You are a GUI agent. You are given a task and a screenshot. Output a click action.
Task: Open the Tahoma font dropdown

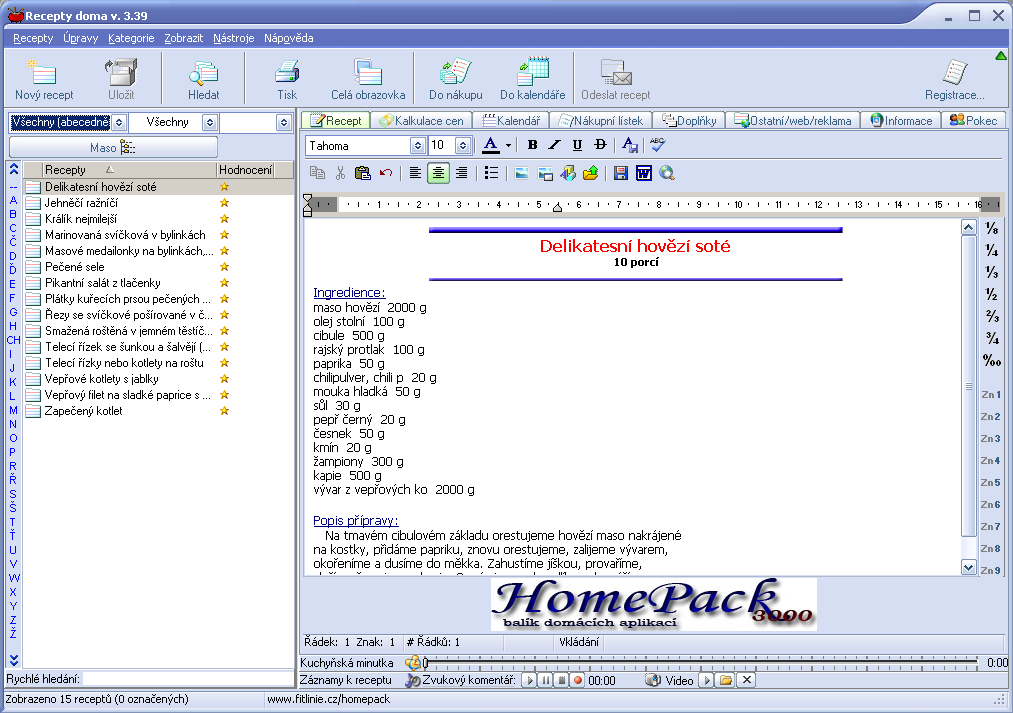(x=417, y=145)
